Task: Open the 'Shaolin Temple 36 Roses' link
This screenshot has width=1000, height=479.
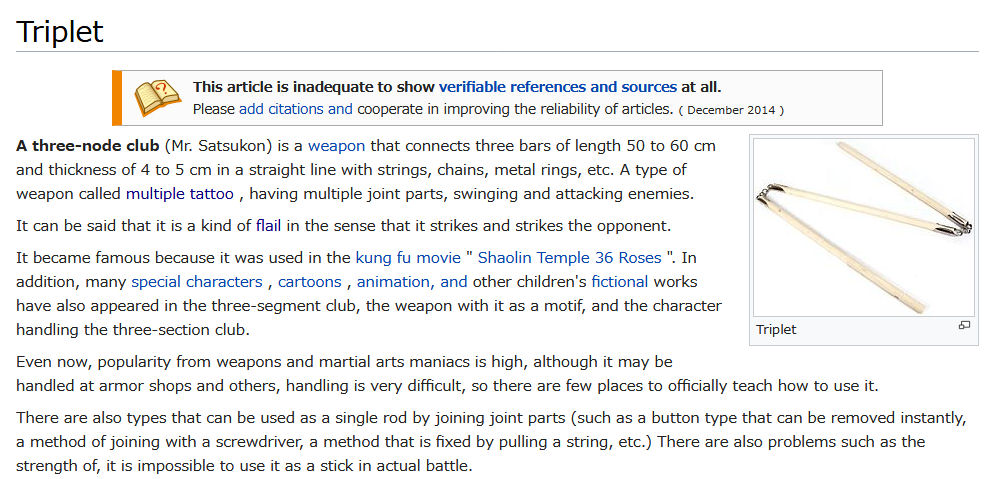Action: tap(570, 258)
